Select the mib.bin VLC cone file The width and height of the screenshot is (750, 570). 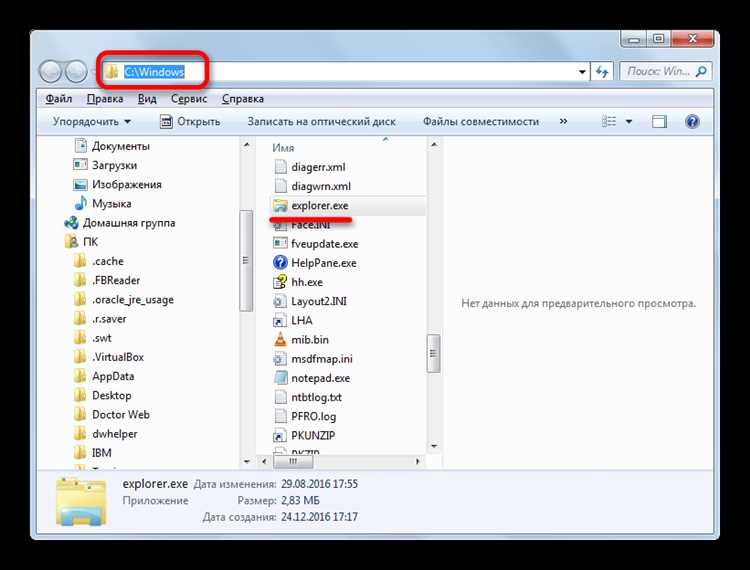click(281, 339)
